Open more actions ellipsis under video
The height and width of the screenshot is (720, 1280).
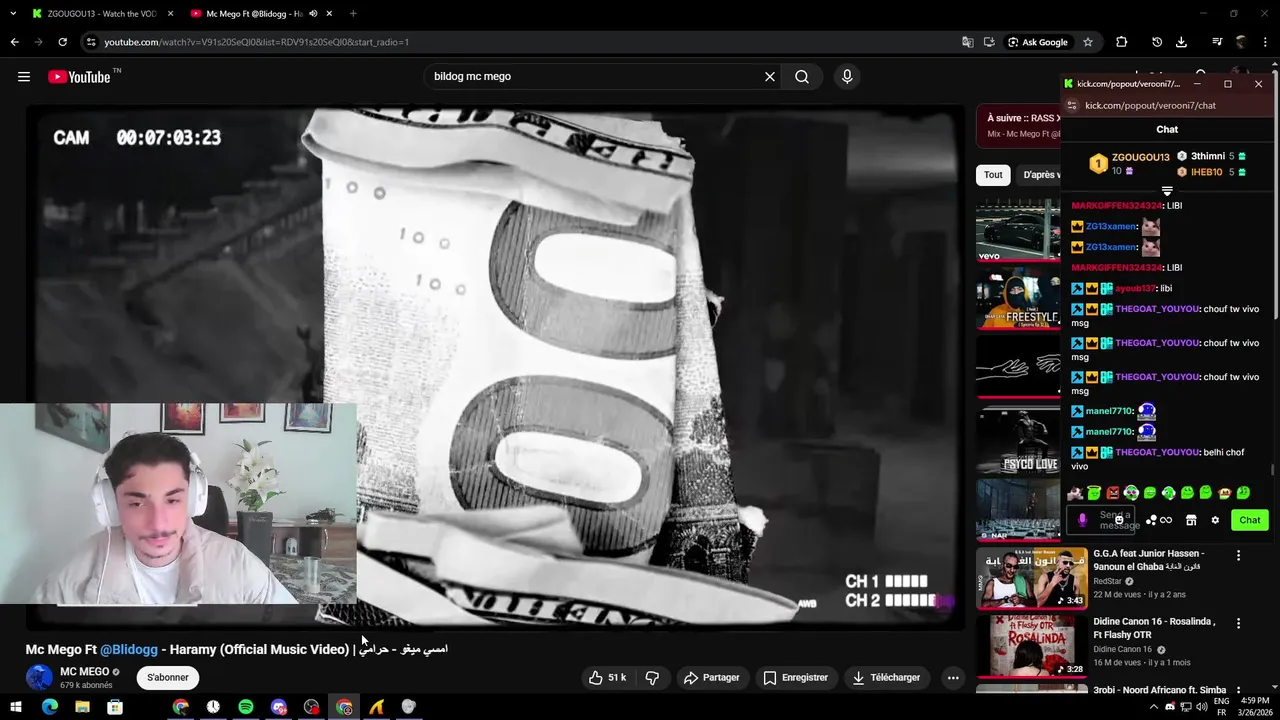tap(953, 677)
